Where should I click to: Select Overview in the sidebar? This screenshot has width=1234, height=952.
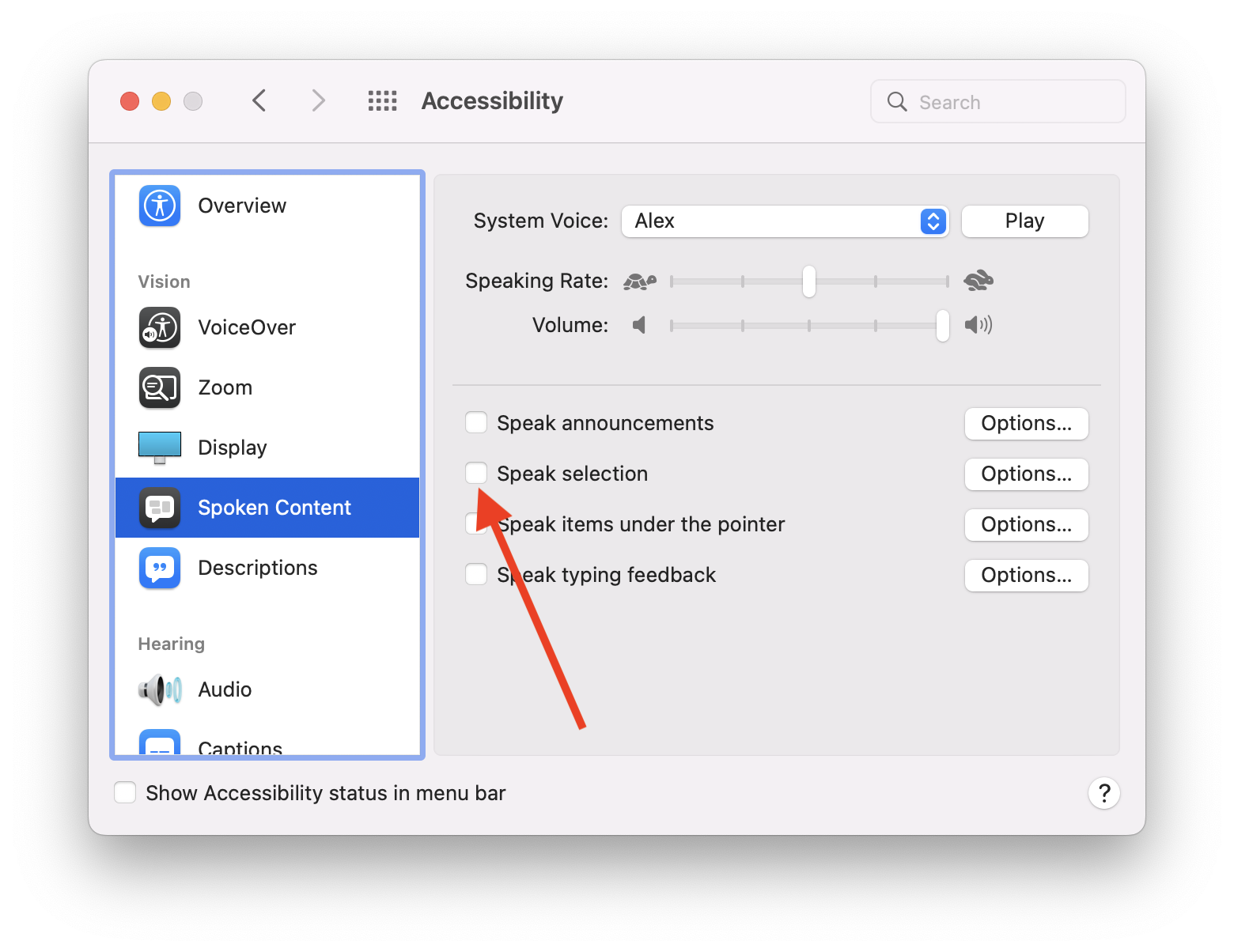pyautogui.click(x=267, y=206)
